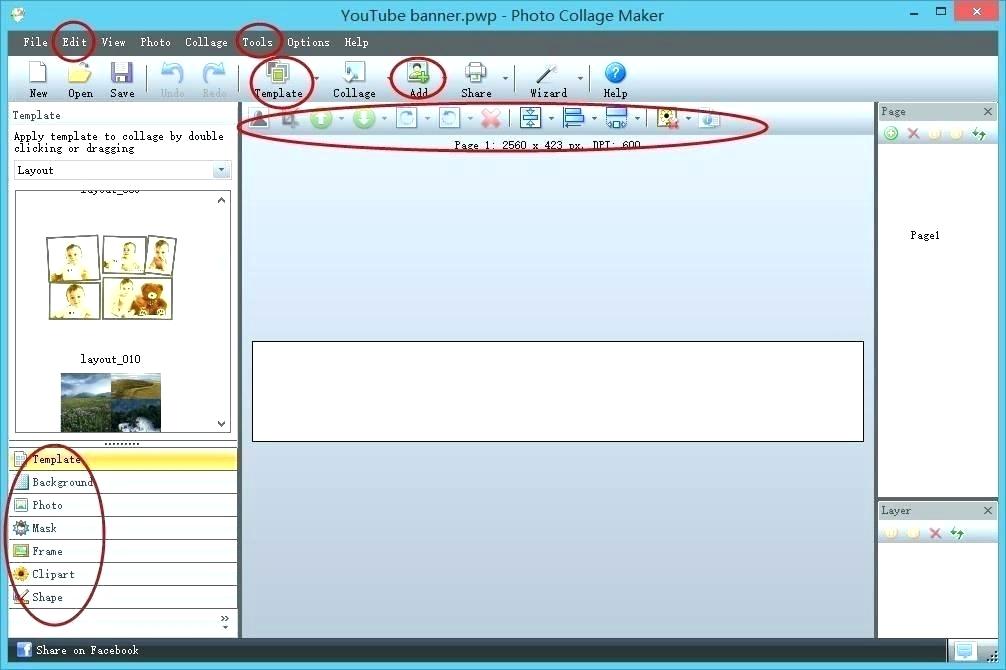Select the crop tool icon in edit toolbar

[290, 119]
